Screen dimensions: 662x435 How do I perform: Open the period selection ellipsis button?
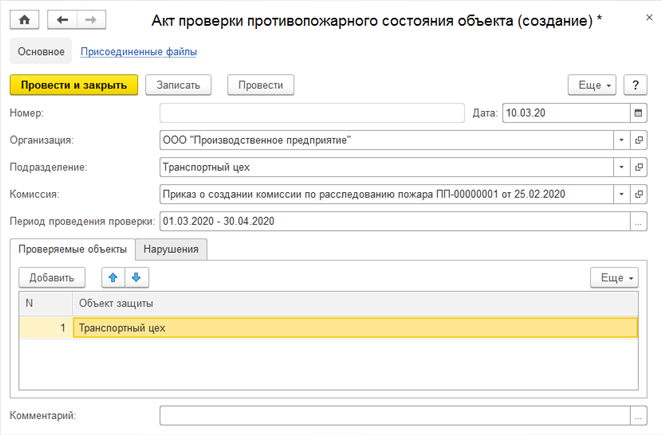pos(638,221)
